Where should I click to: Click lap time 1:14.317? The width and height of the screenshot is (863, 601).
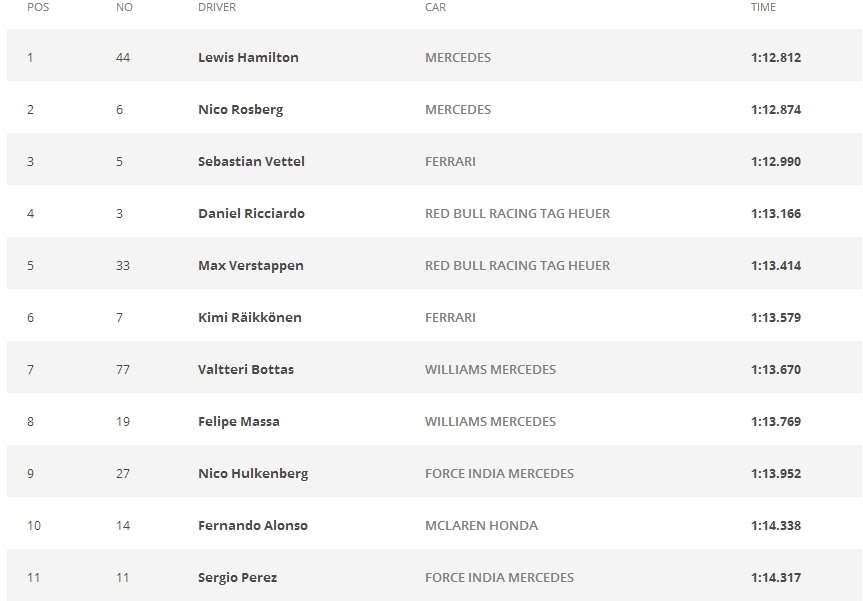pyautogui.click(x=775, y=577)
